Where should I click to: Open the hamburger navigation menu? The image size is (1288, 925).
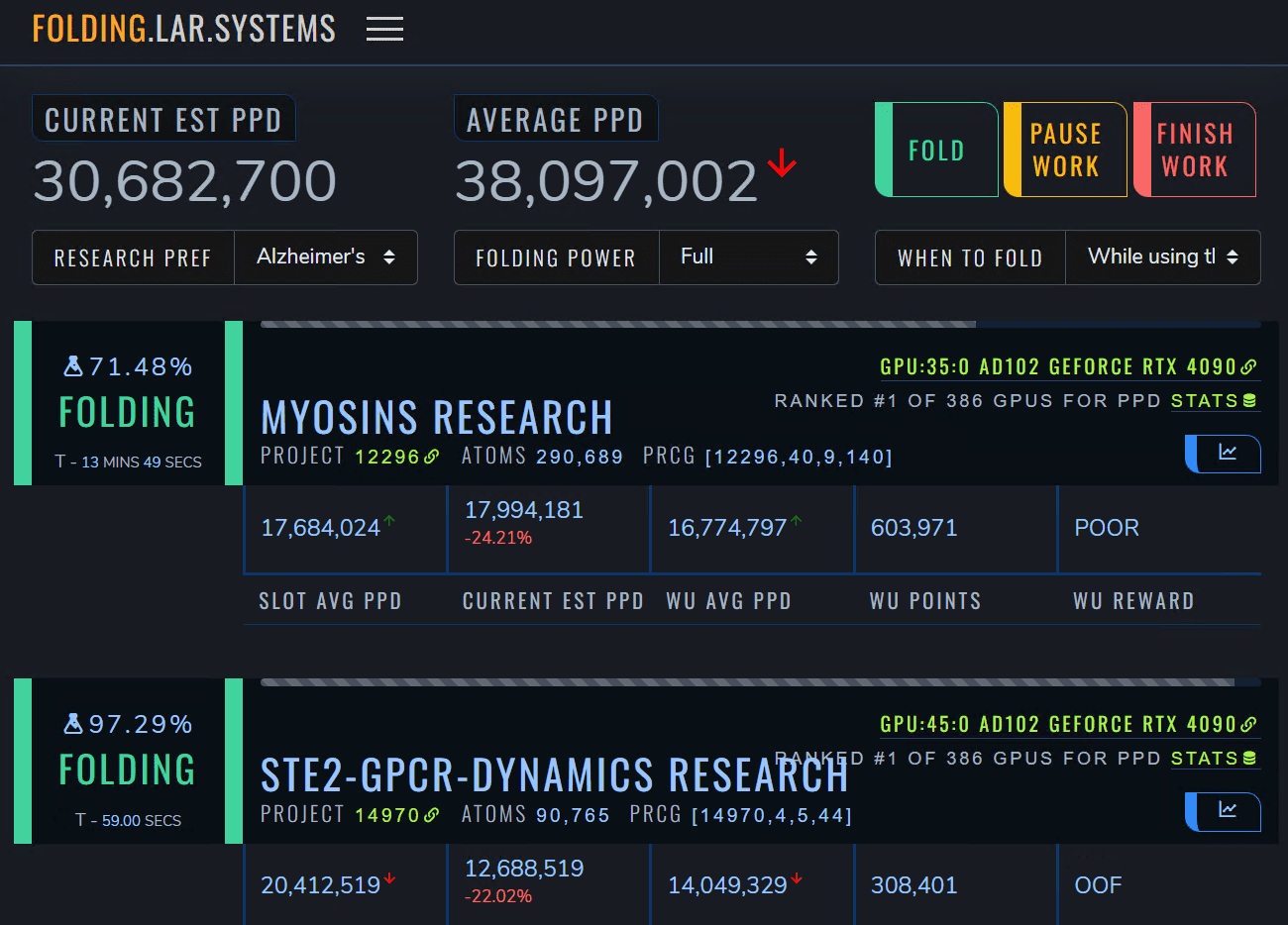point(384,29)
